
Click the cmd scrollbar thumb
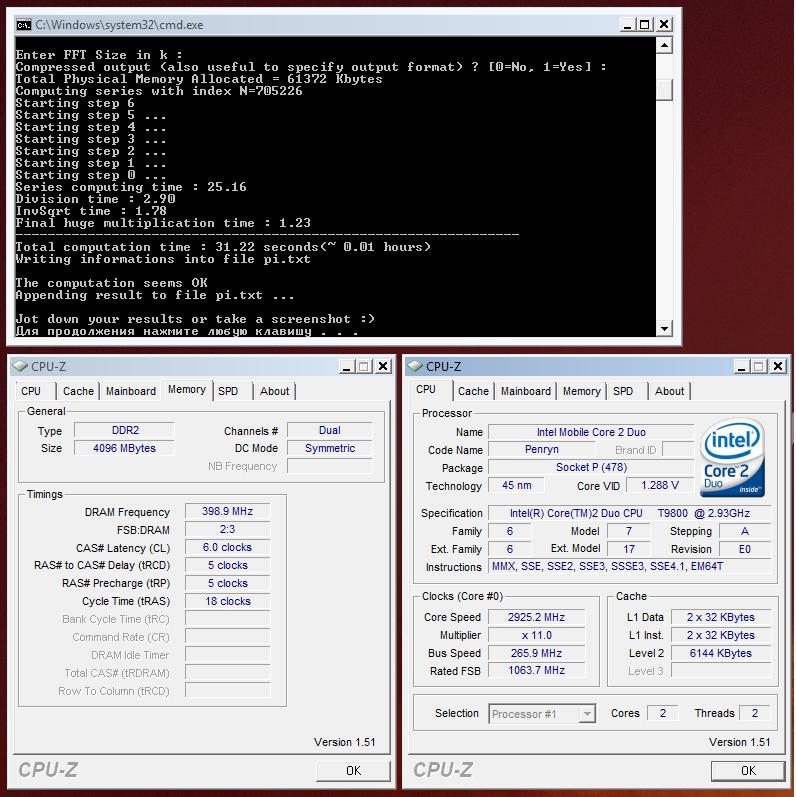coord(664,90)
